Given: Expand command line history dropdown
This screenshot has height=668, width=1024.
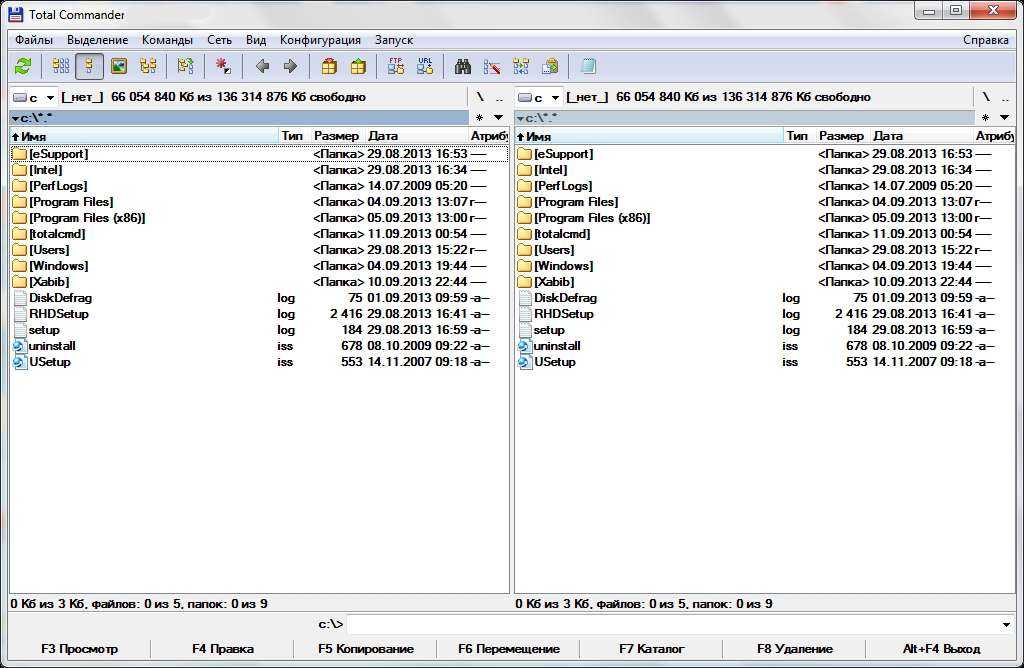Looking at the screenshot, I should [1005, 625].
